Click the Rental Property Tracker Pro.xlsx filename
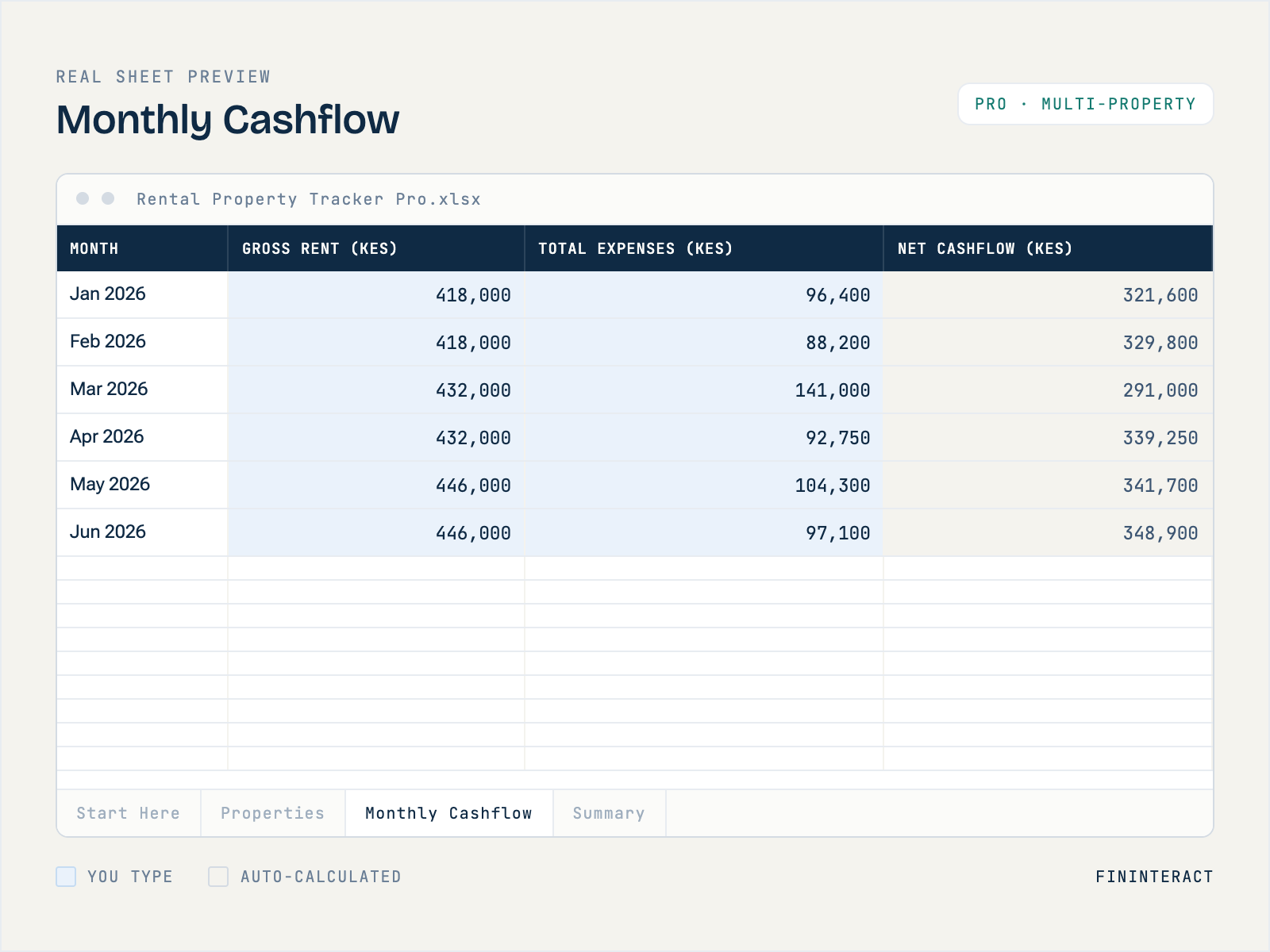This screenshot has width=1270, height=952. (x=309, y=199)
